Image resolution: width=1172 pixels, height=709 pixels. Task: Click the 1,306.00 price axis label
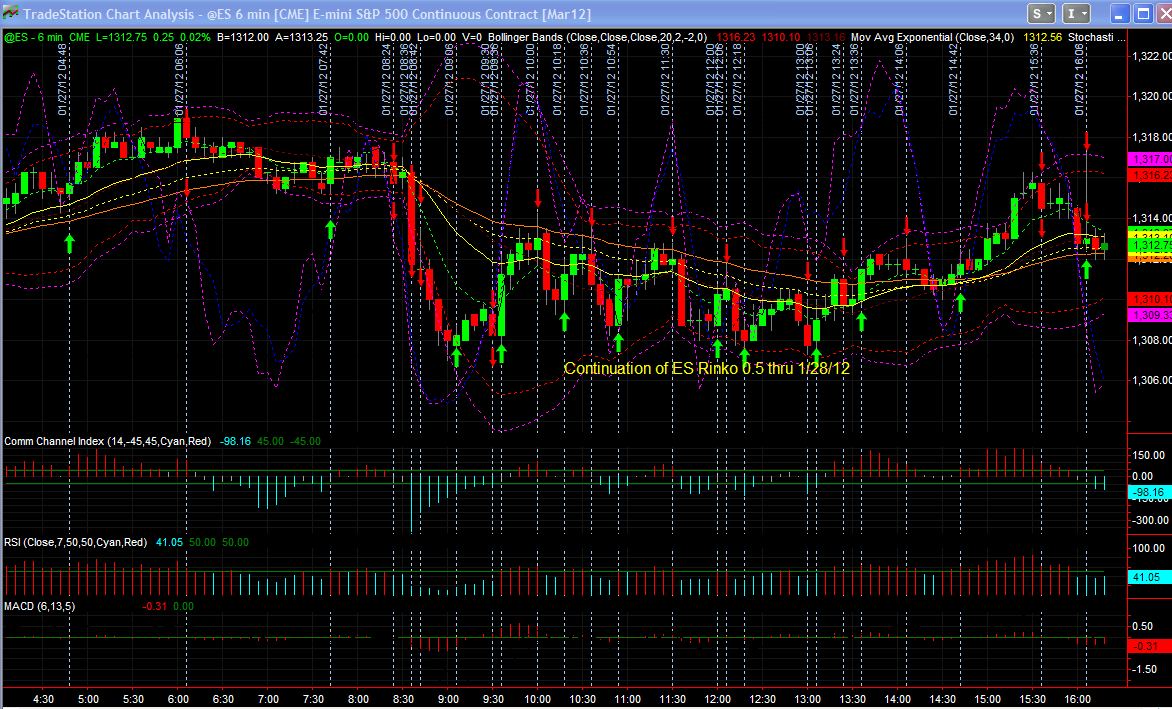(1152, 380)
